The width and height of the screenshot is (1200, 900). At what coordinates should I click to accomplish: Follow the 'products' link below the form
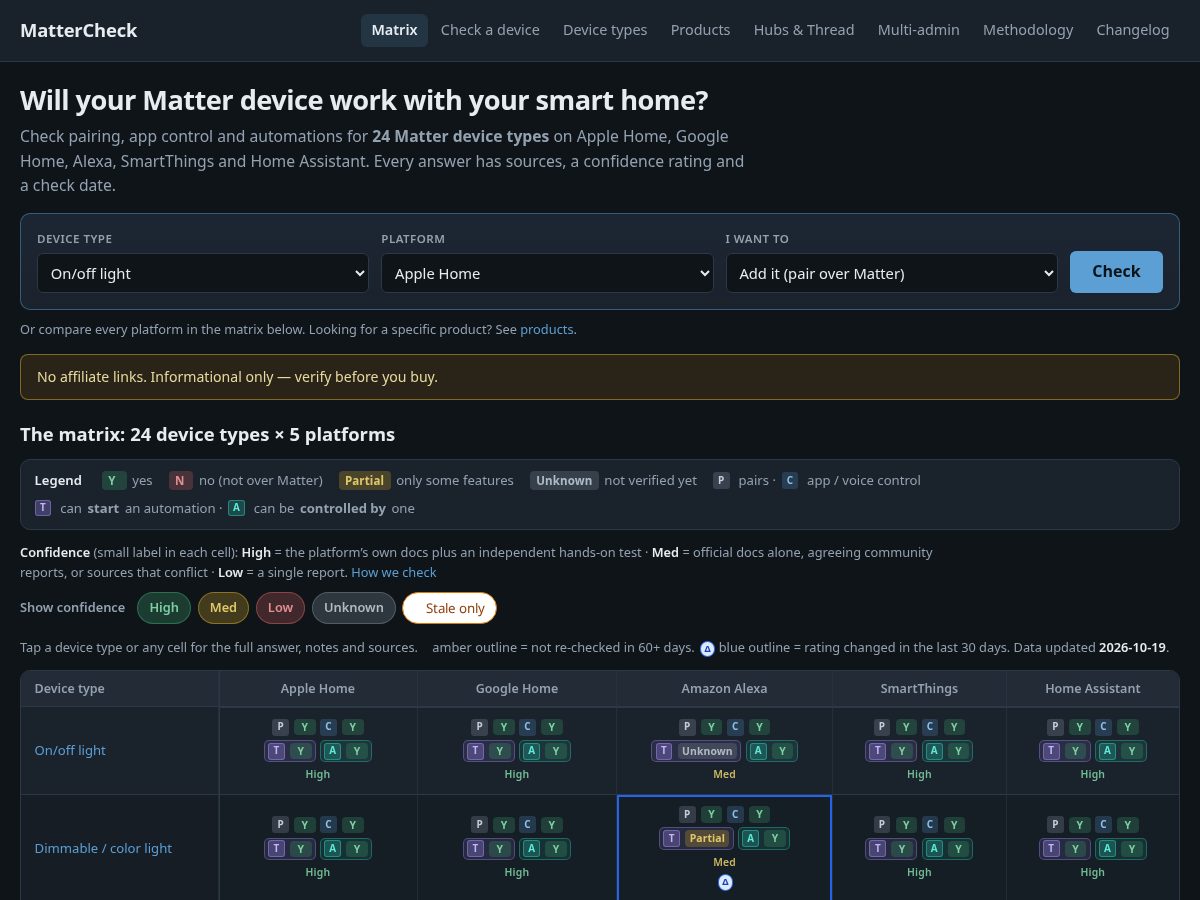(x=546, y=329)
